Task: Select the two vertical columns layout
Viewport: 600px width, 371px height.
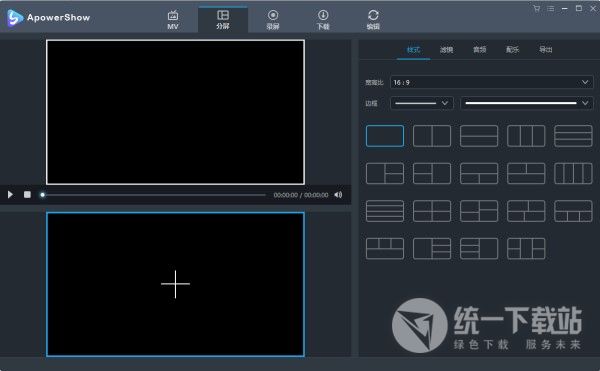Action: coord(432,136)
